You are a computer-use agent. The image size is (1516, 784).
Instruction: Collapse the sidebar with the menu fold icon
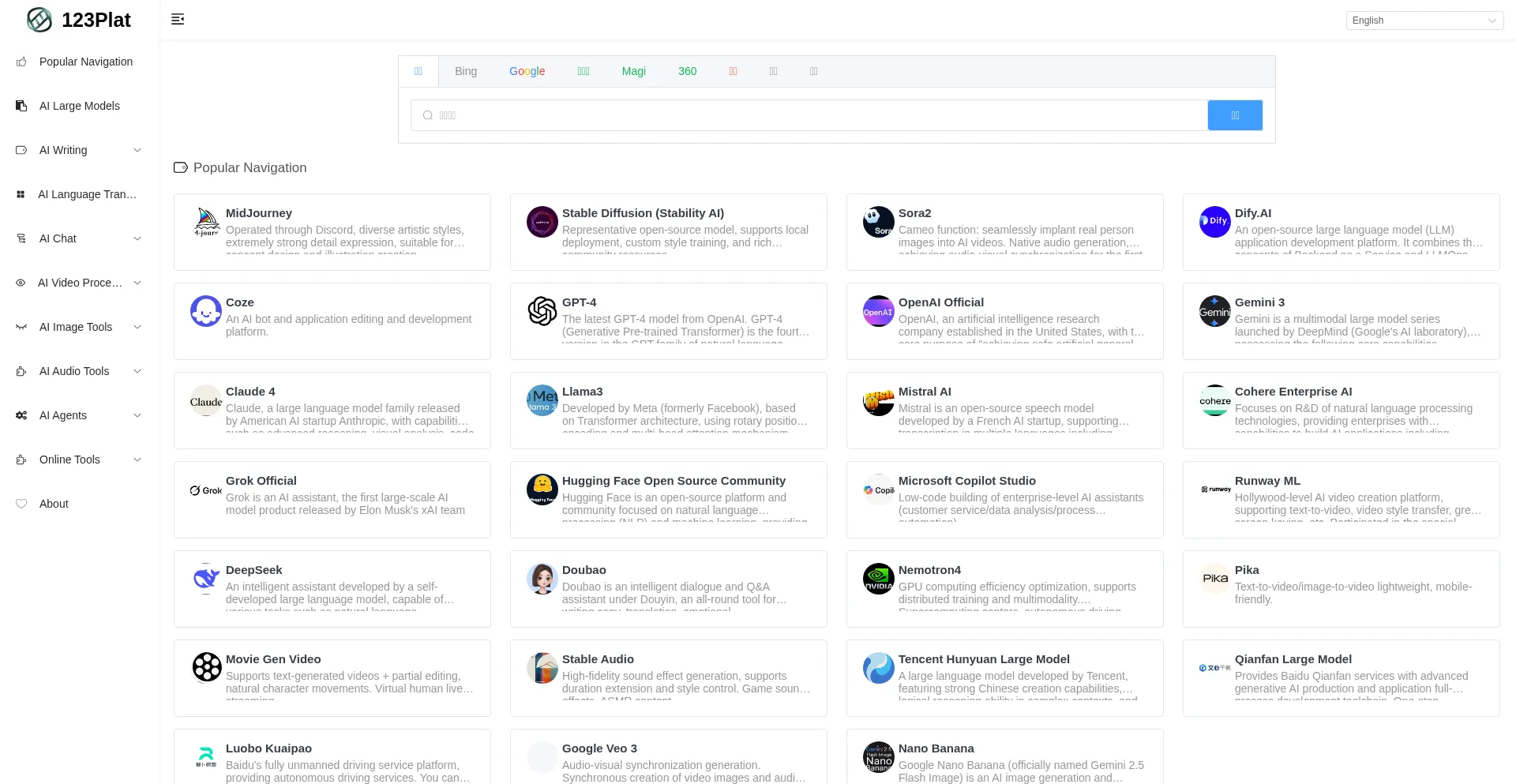coord(178,19)
